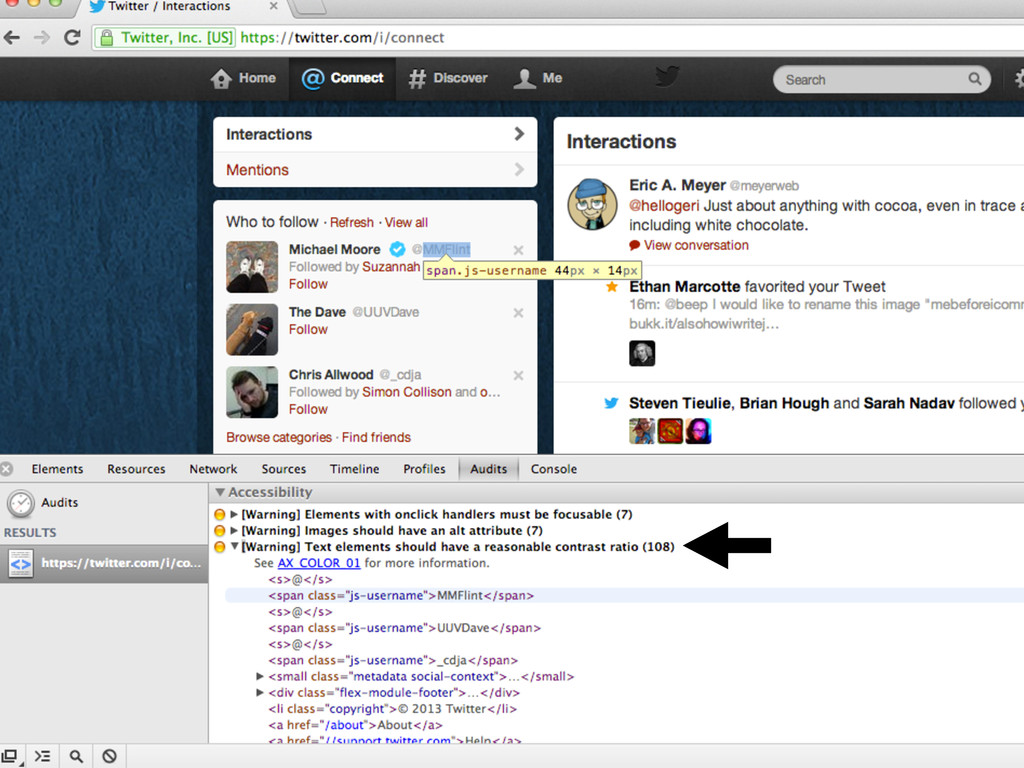The height and width of the screenshot is (768, 1024).
Task: Click the search magnifier in Search box
Action: (975, 79)
